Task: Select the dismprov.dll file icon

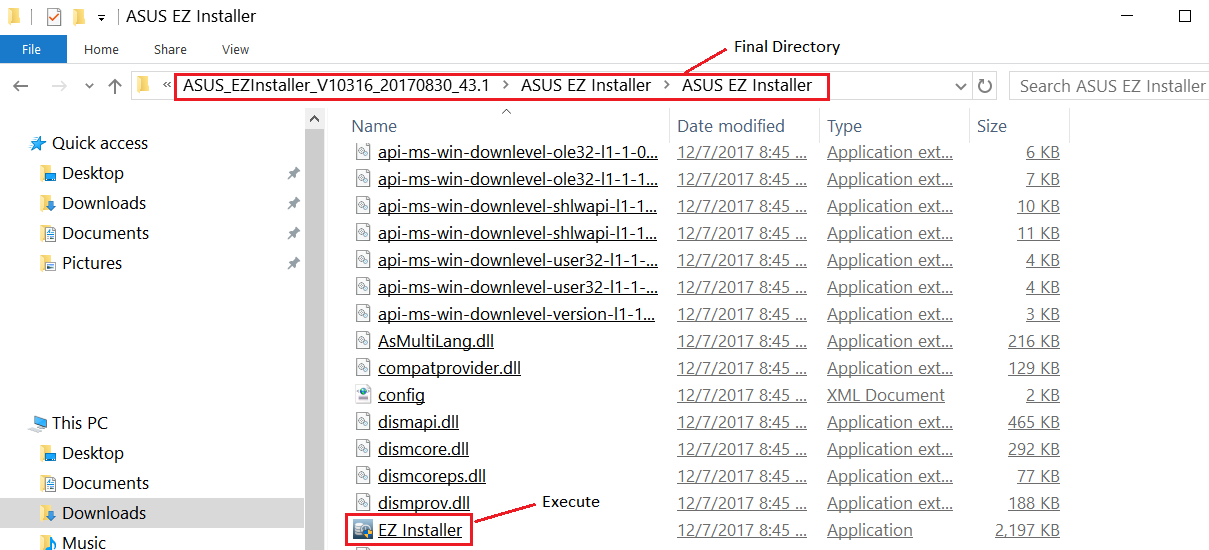Action: 363,503
